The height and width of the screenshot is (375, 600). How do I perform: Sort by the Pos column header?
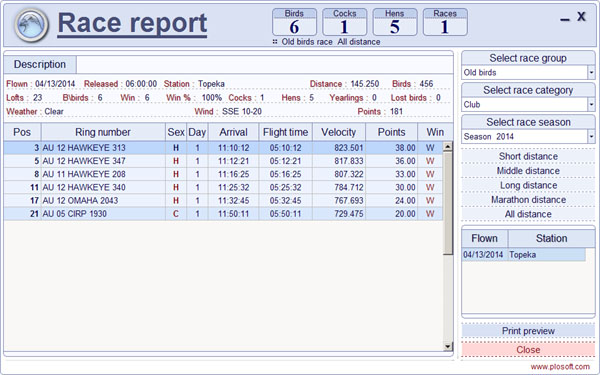click(22, 132)
